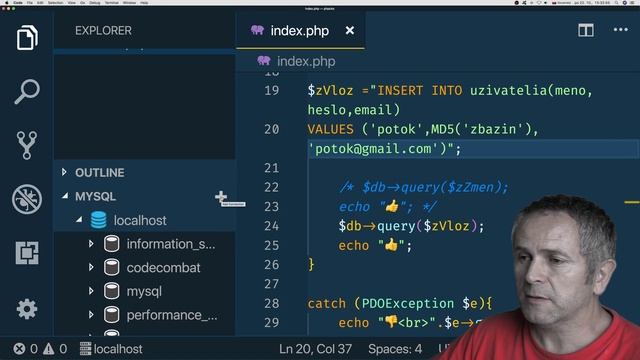Select the codecombat database row
Screen dimensions: 640x360
click(x=144, y=268)
